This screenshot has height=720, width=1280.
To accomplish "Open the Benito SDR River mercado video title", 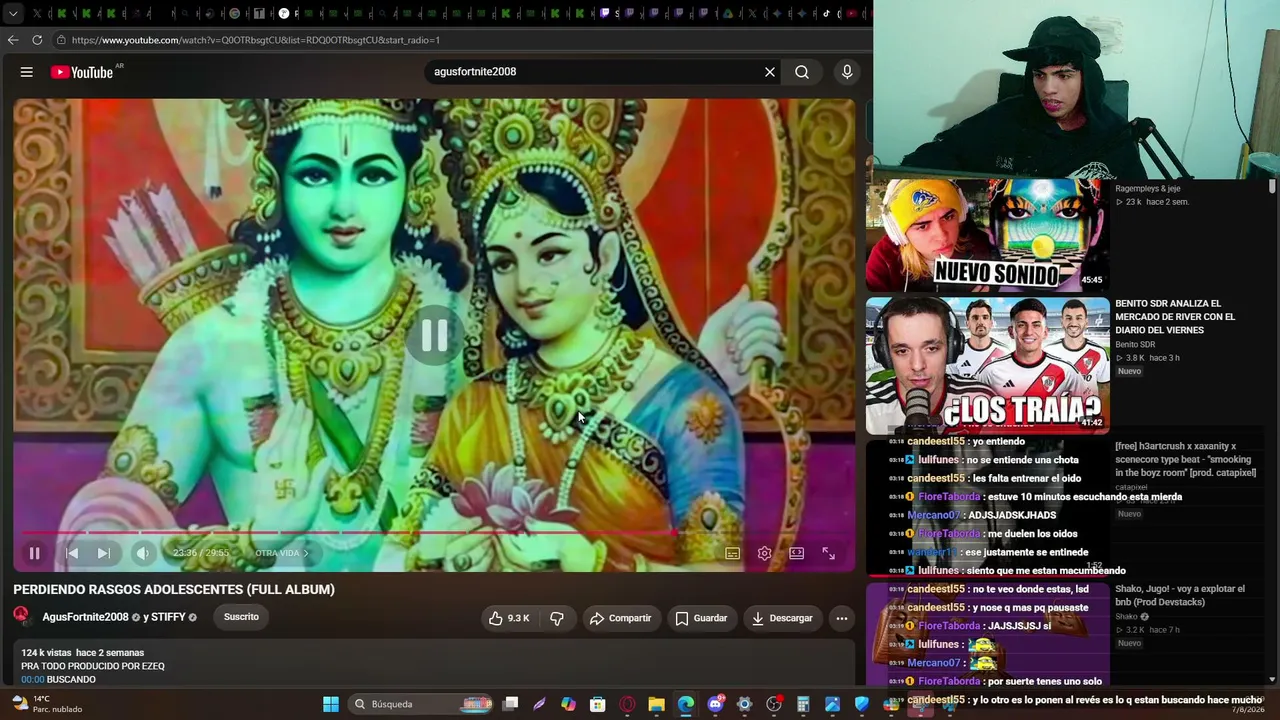I will click(1175, 316).
